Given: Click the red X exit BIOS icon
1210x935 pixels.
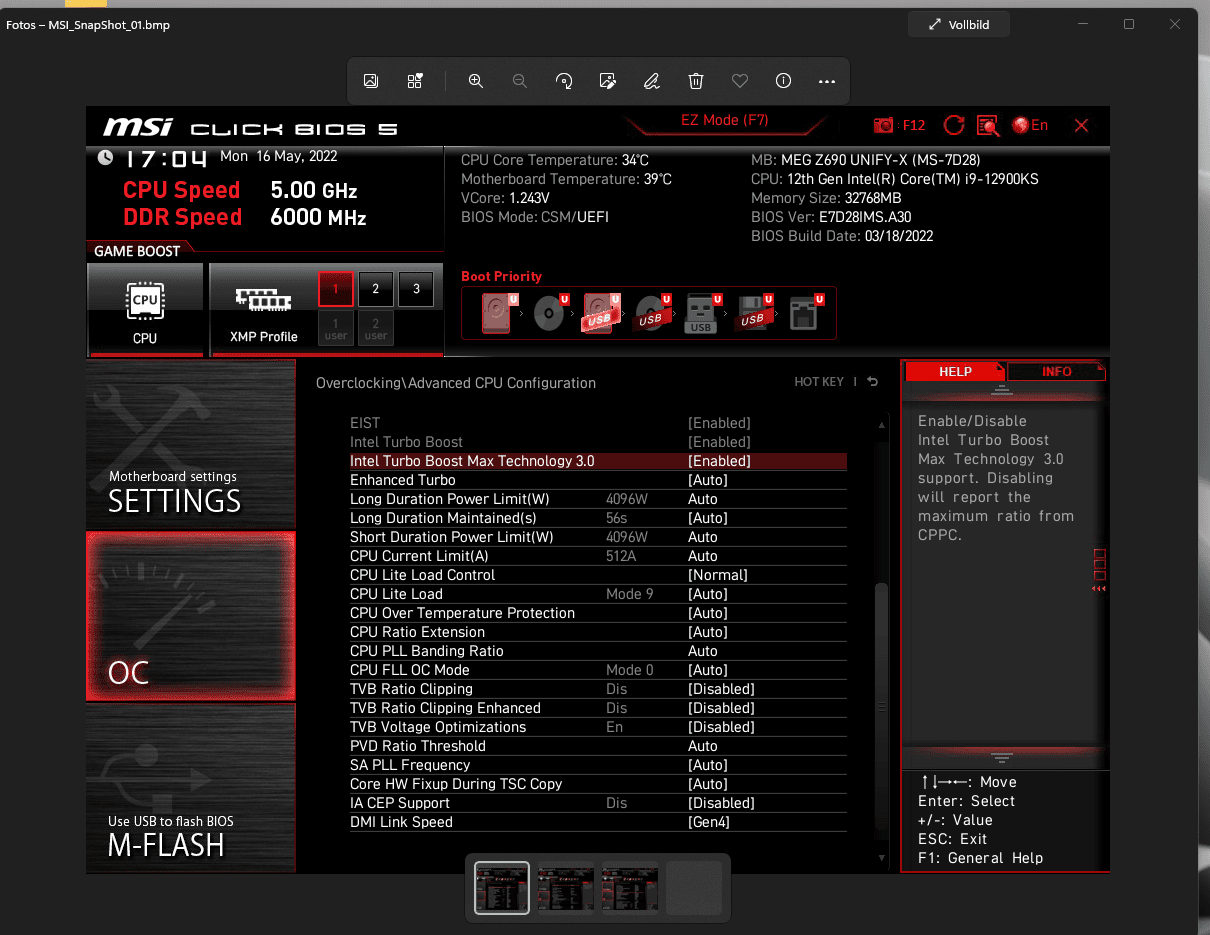Looking at the screenshot, I should [1081, 125].
